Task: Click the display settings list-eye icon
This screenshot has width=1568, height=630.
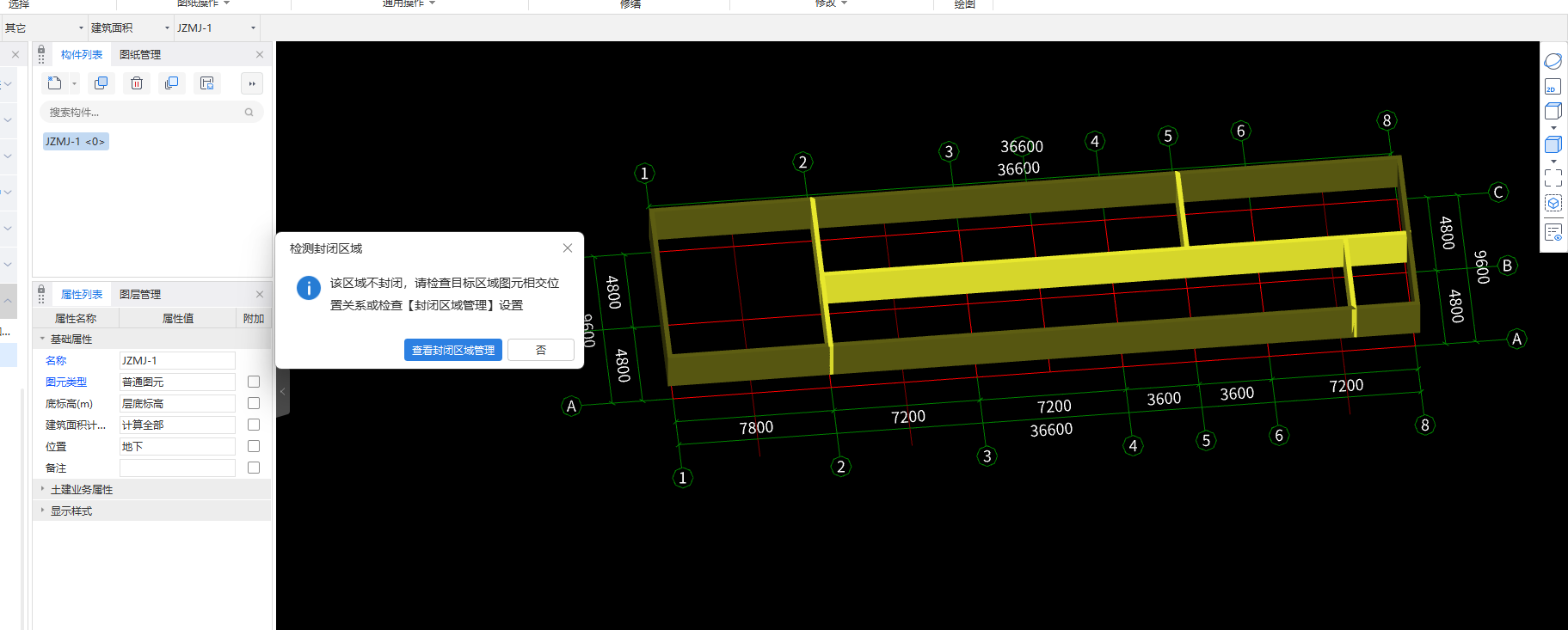Action: (1553, 232)
